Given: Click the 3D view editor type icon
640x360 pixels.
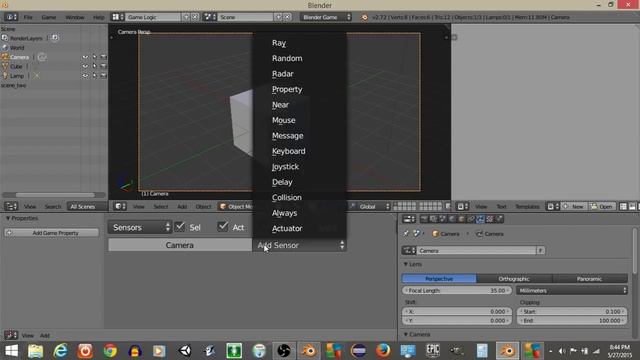Looking at the screenshot, I should coord(120,207).
